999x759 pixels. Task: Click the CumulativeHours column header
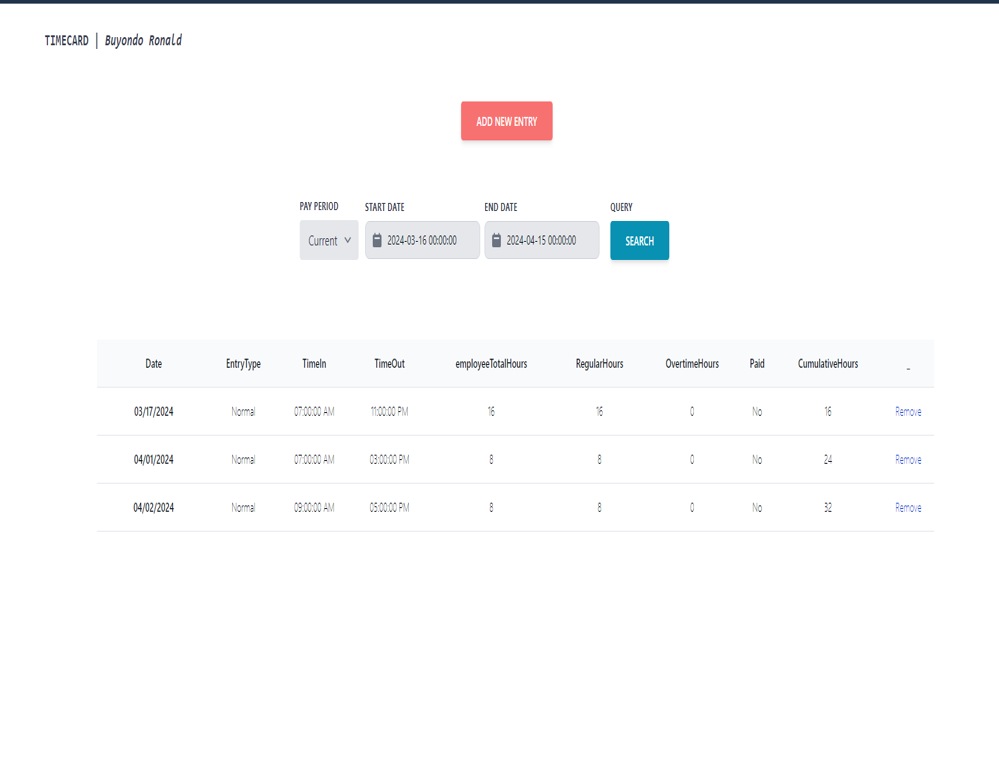[x=827, y=364]
